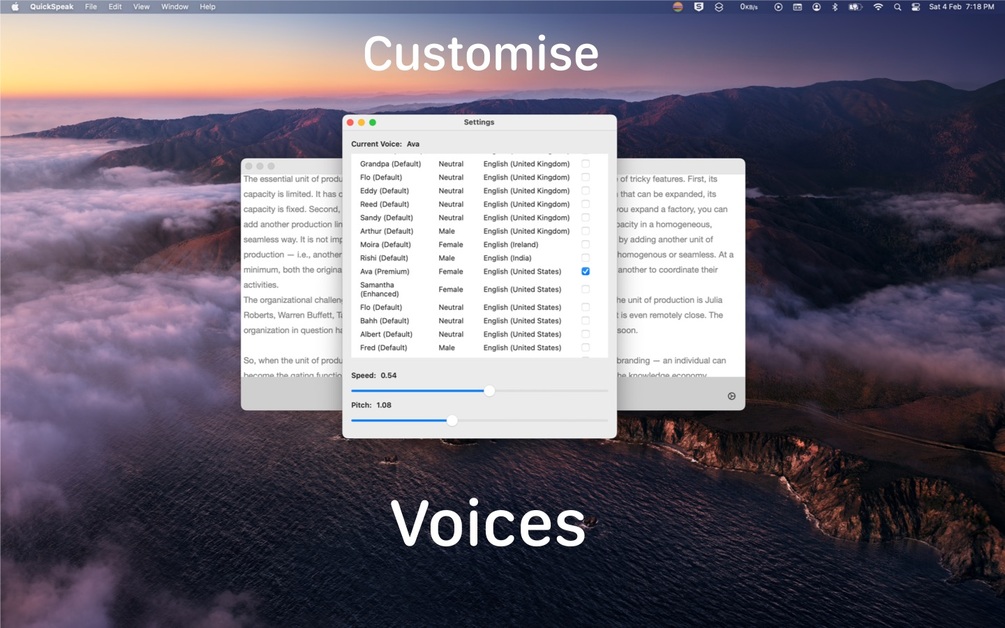Click the Speed slider handle
This screenshot has width=1005, height=628.
pyautogui.click(x=489, y=390)
